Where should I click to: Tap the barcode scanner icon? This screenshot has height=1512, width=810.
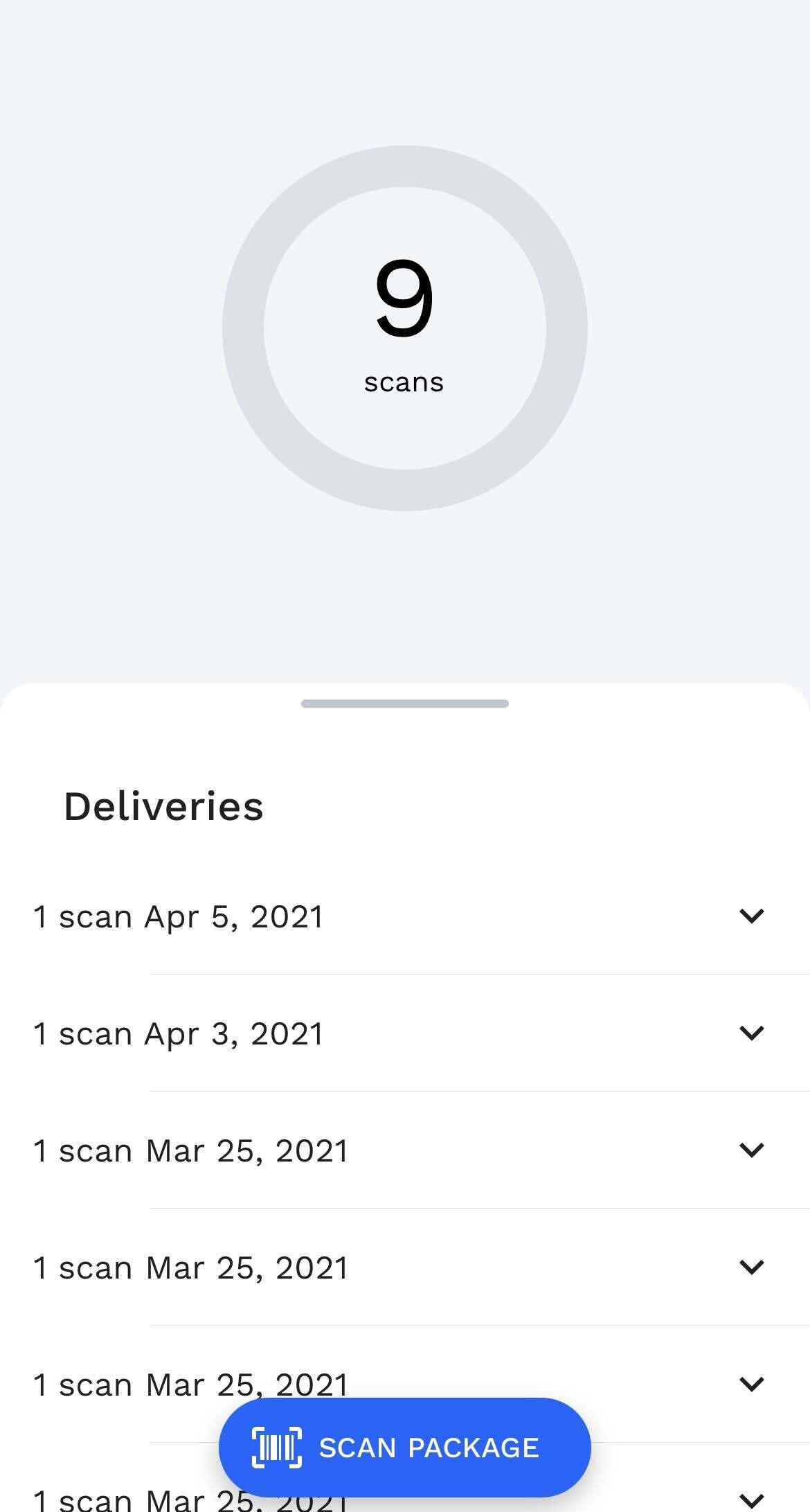[x=276, y=1448]
